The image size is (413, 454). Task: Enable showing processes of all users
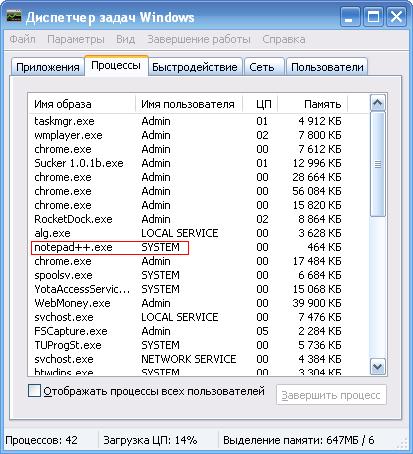34,391
